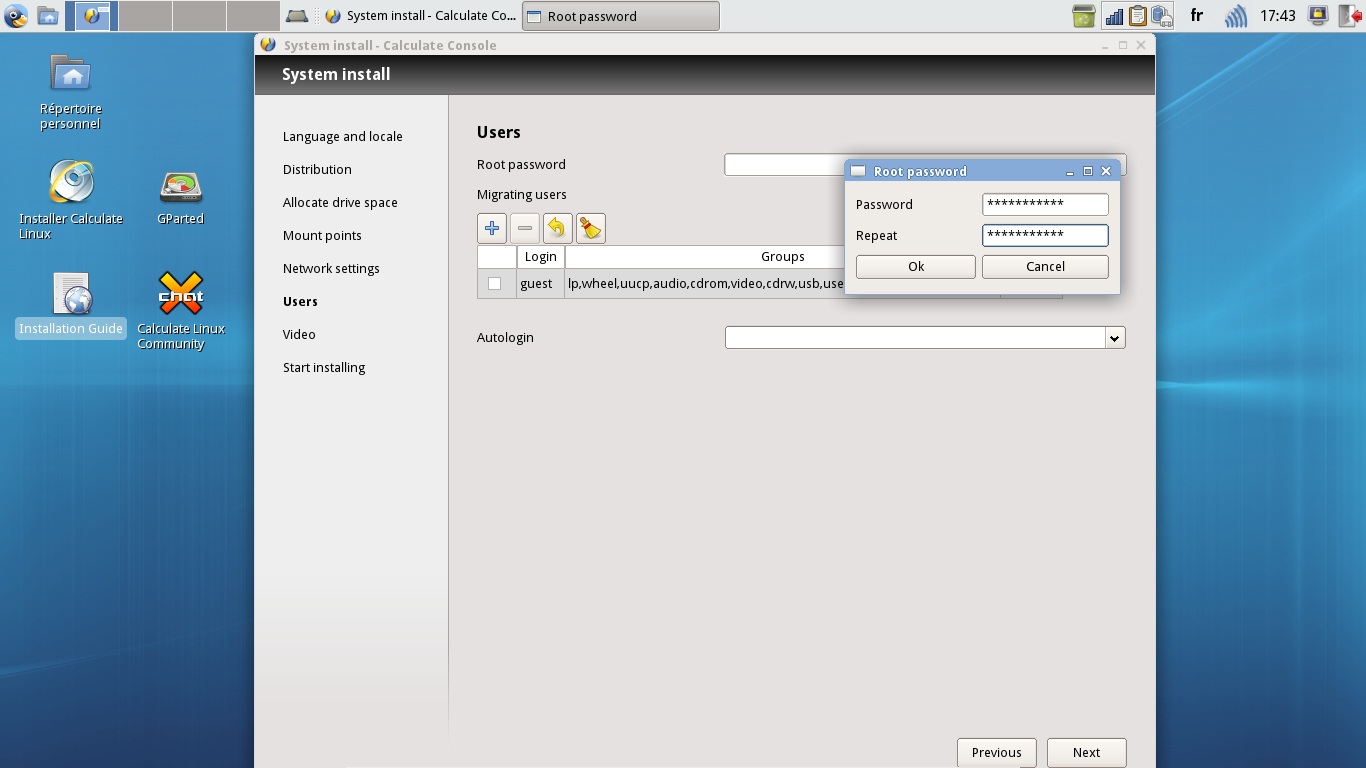The image size is (1366, 768).
Task: Click the Previous button
Action: [997, 752]
